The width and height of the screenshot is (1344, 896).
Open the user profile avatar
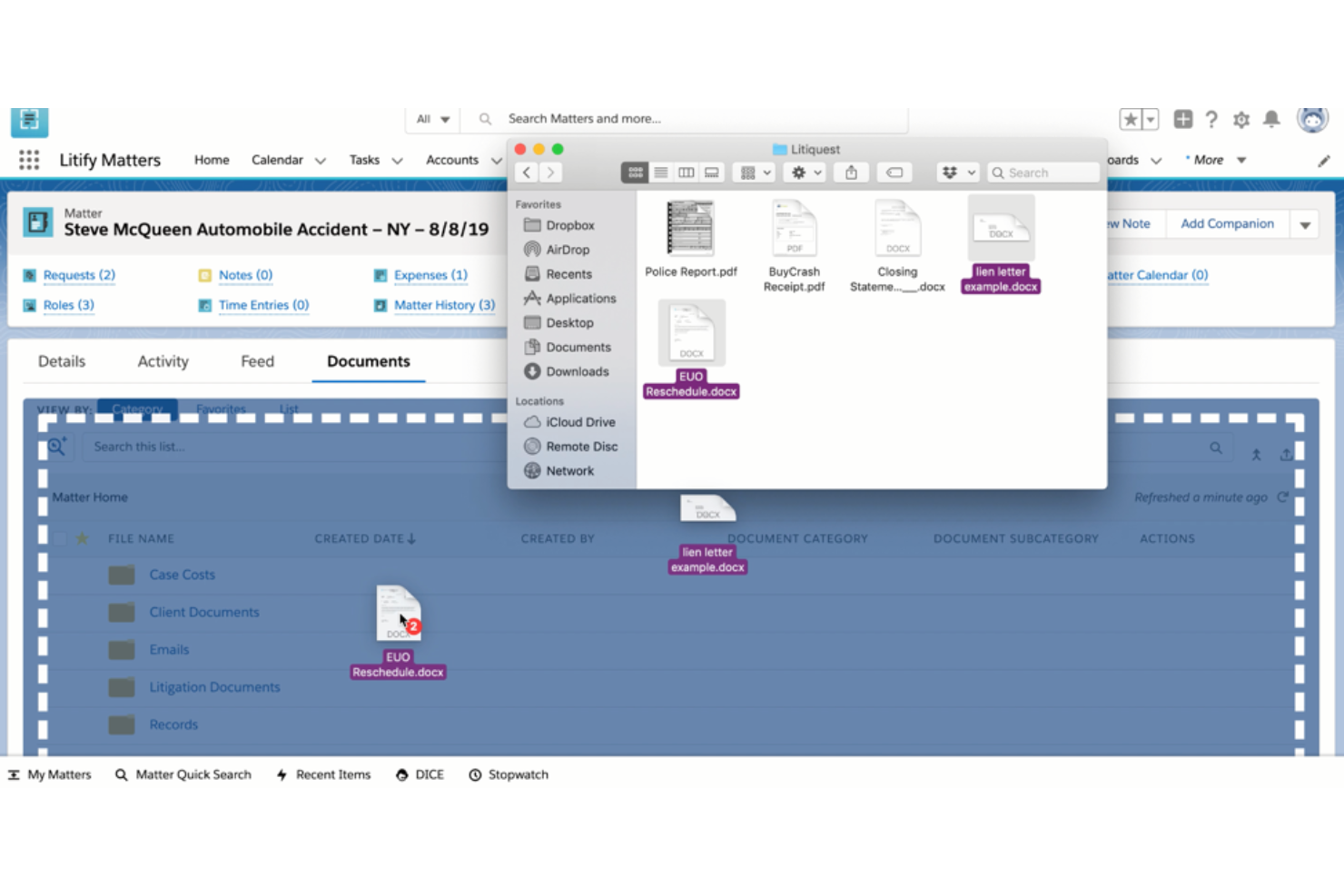(x=1312, y=118)
